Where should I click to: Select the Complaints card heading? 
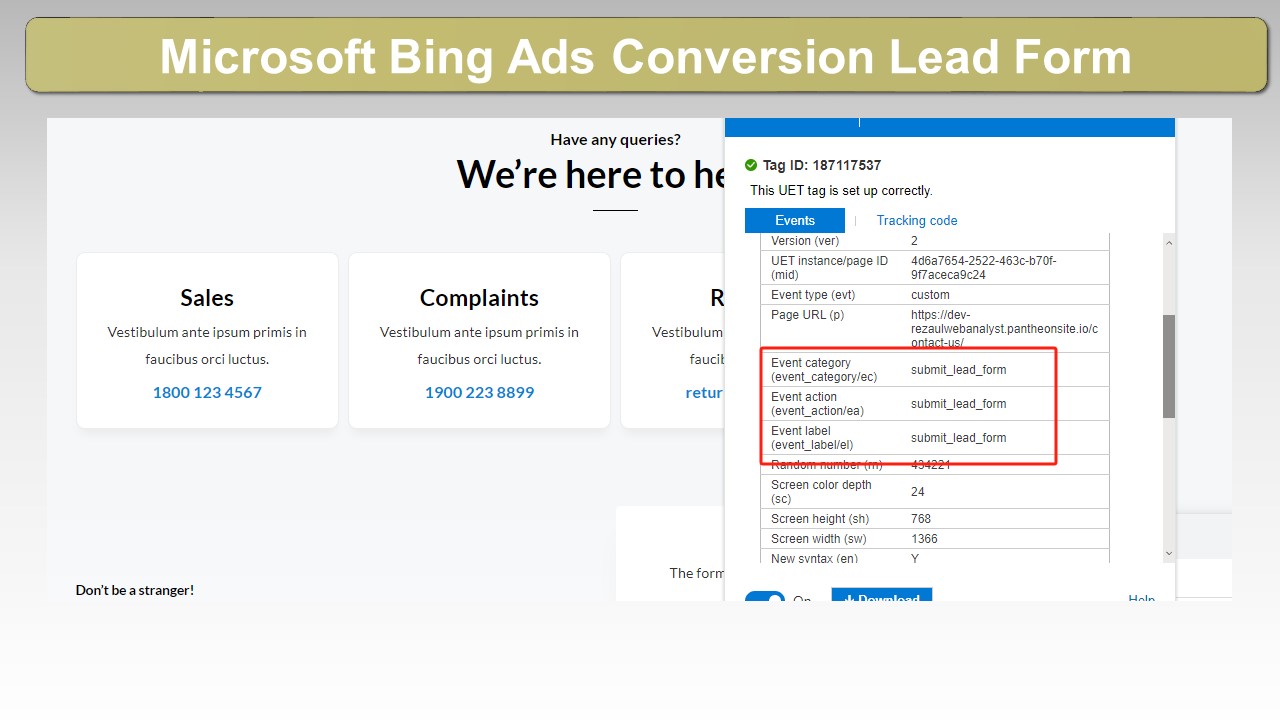(479, 298)
